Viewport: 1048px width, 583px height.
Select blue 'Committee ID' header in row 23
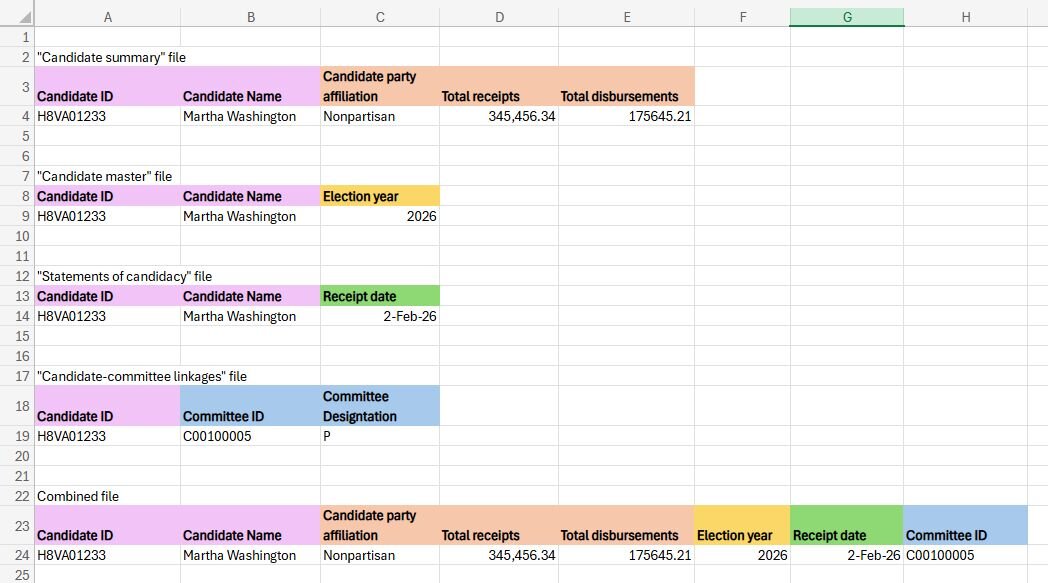(x=966, y=526)
